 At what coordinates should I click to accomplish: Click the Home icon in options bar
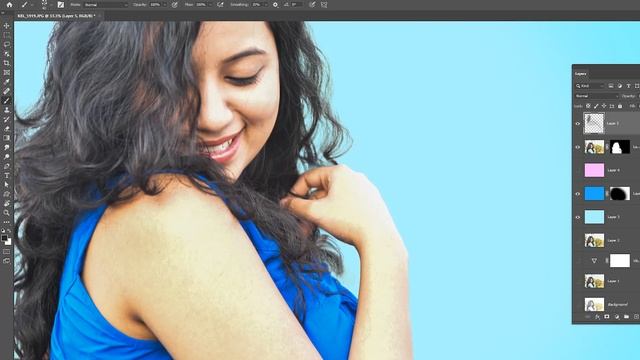pyautogui.click(x=9, y=4)
